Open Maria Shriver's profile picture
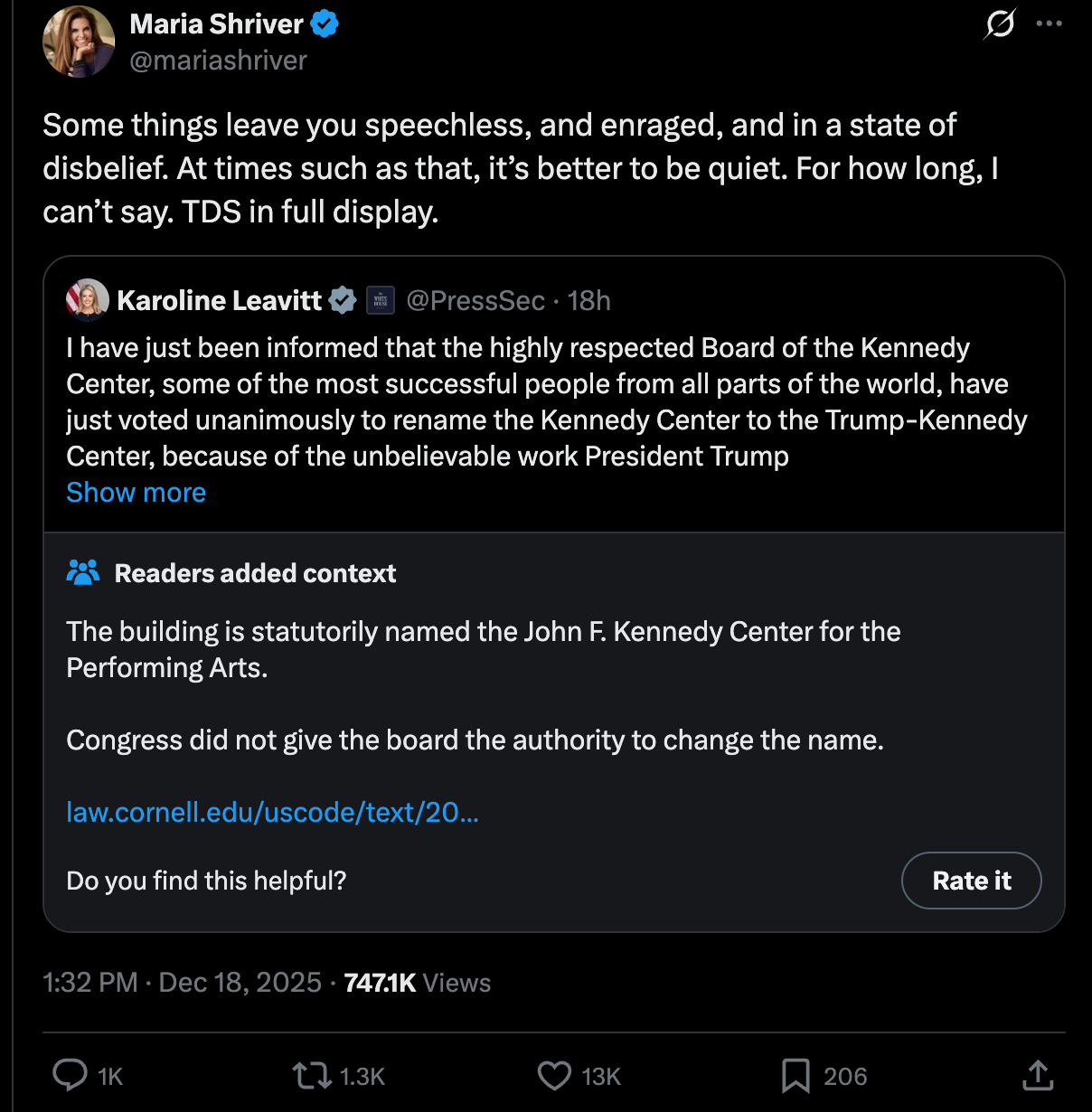Image resolution: width=1092 pixels, height=1112 pixels. pos(79,42)
